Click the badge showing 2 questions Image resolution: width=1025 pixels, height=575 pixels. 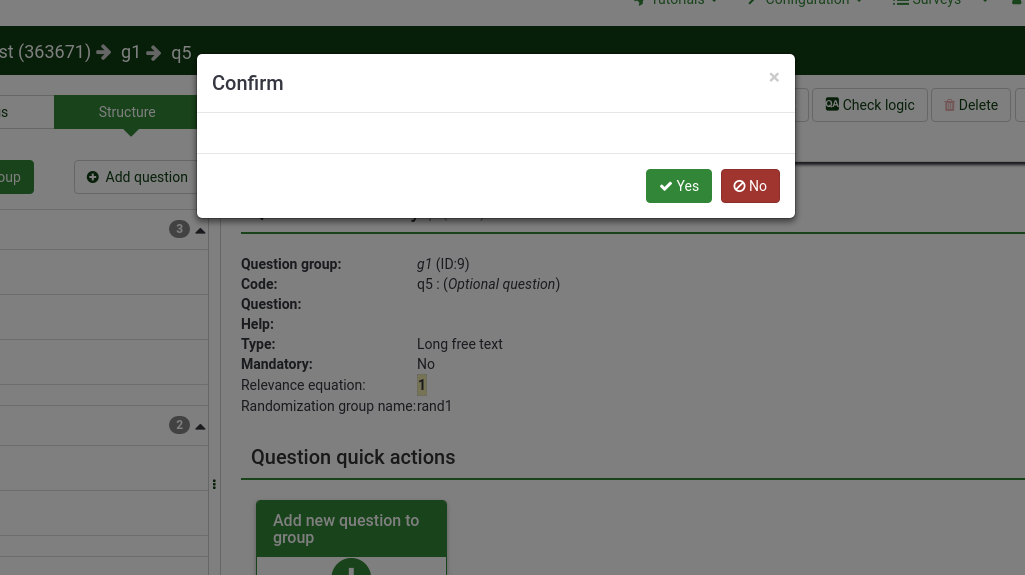coord(179,425)
